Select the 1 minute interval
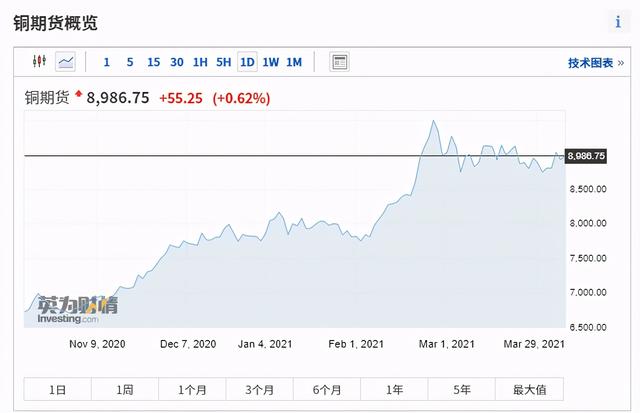The image size is (640, 413). point(107,62)
